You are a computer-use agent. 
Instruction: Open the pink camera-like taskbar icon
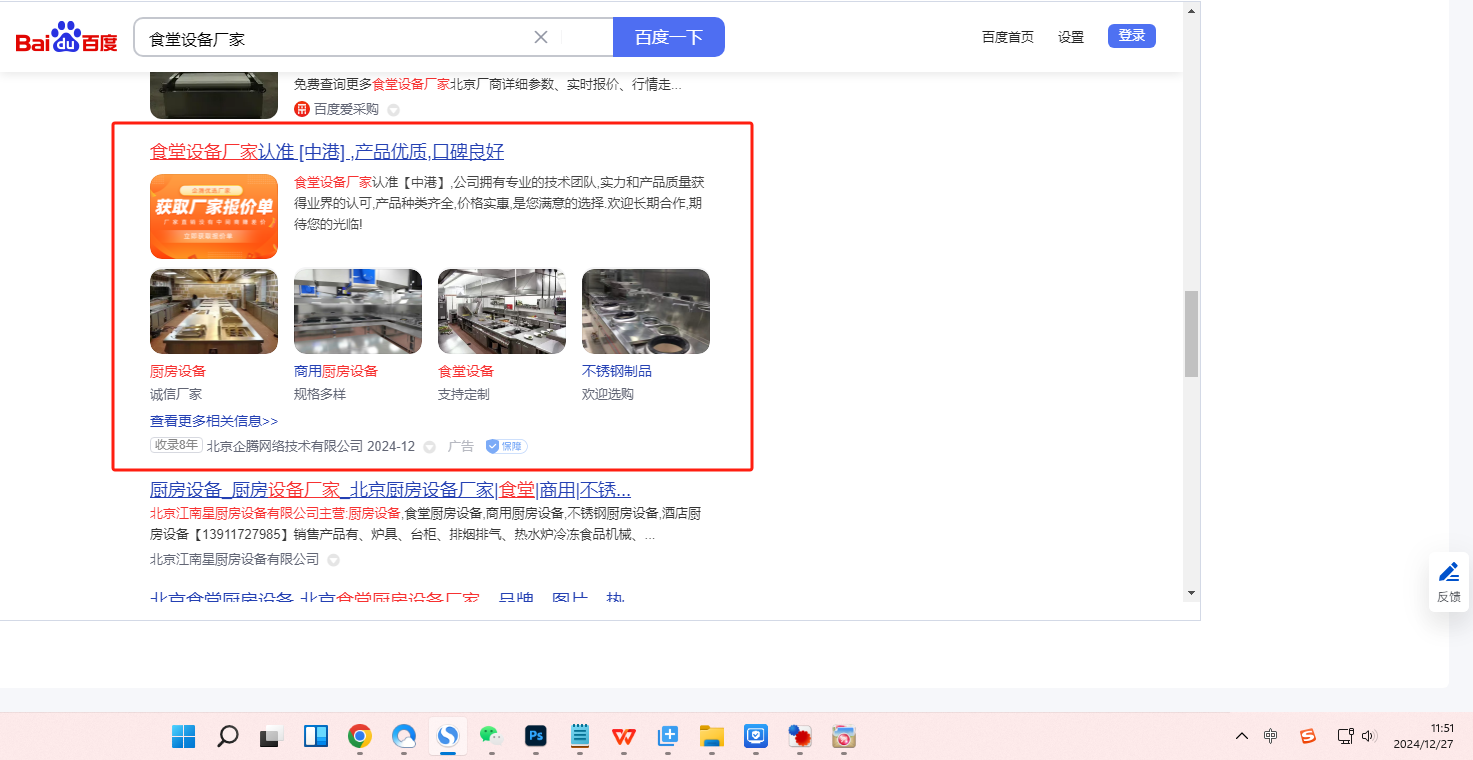[x=844, y=737]
